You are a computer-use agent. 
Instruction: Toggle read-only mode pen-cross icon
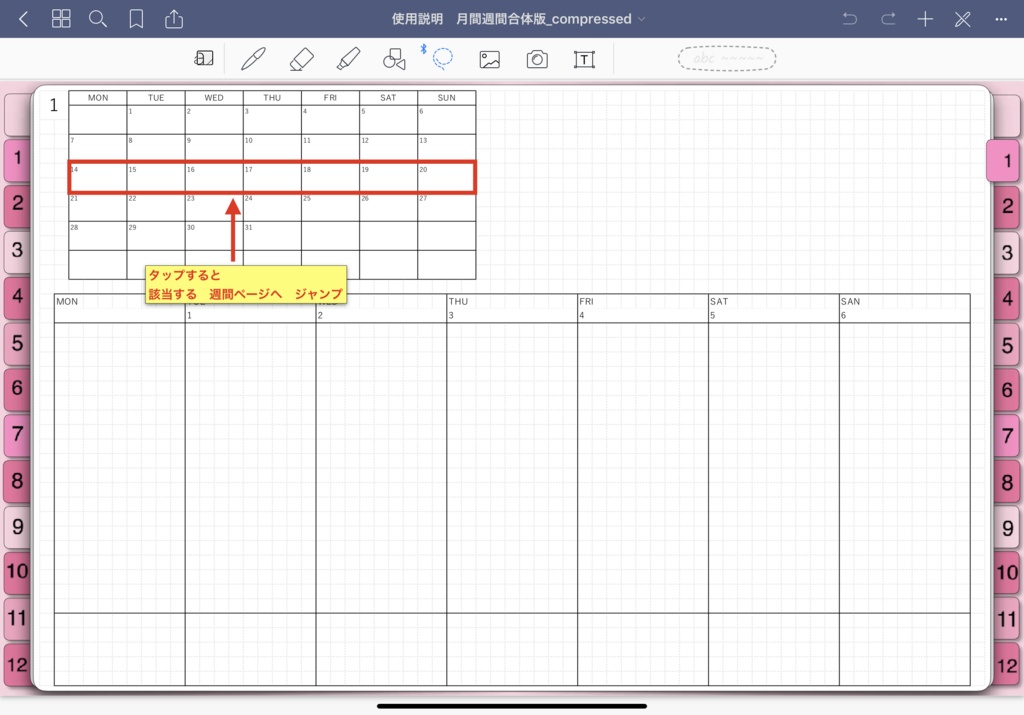tap(963, 19)
